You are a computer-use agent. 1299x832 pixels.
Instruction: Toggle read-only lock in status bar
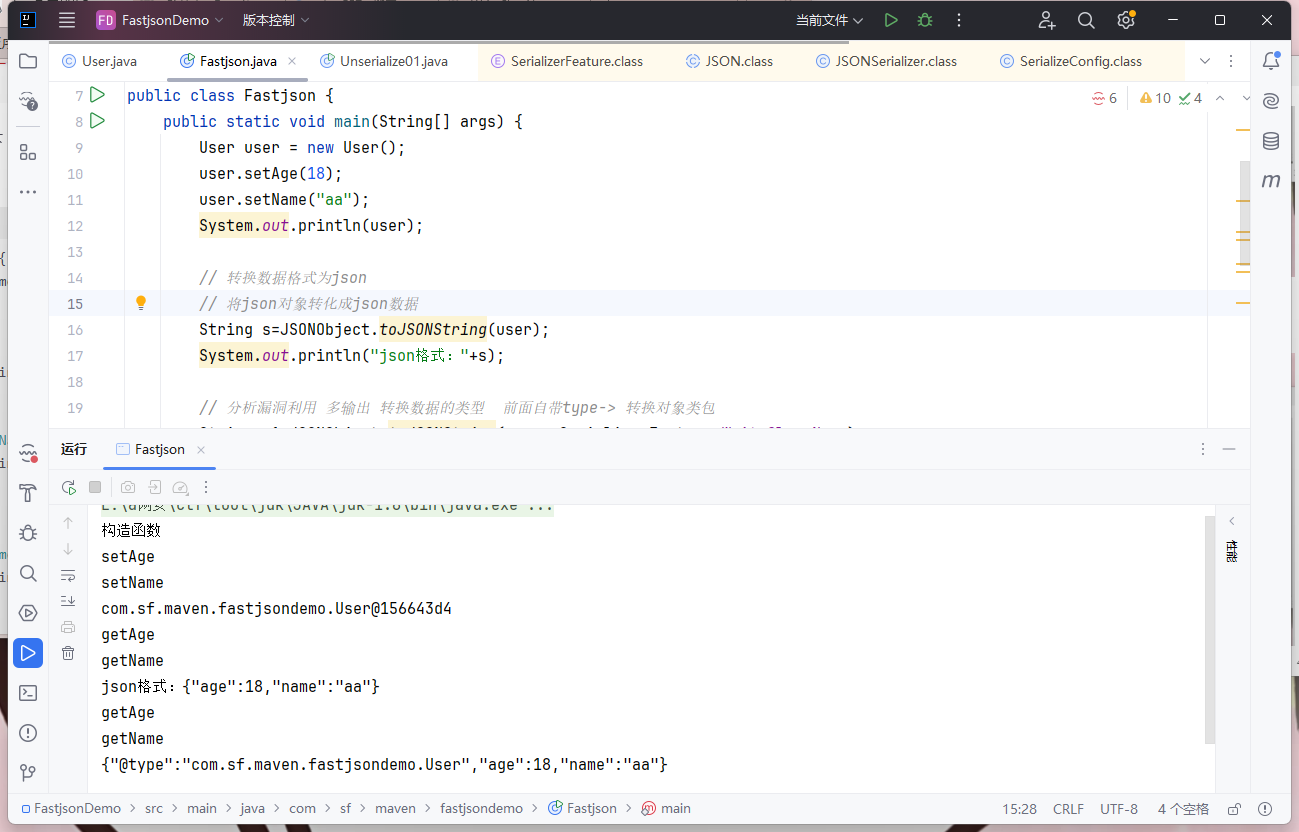pos(1234,809)
